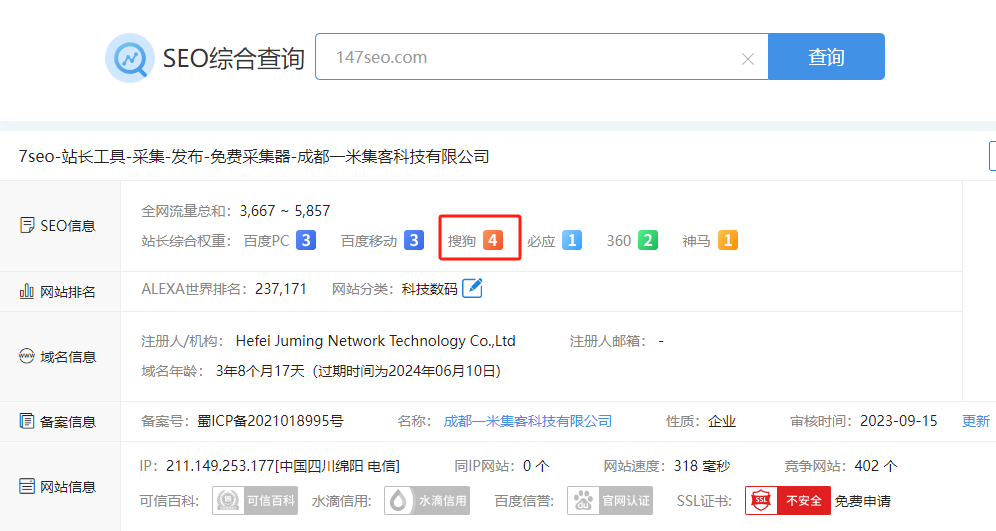The width and height of the screenshot is (996, 531).
Task: Click the 科技数码 category text
Action: [x=429, y=289]
